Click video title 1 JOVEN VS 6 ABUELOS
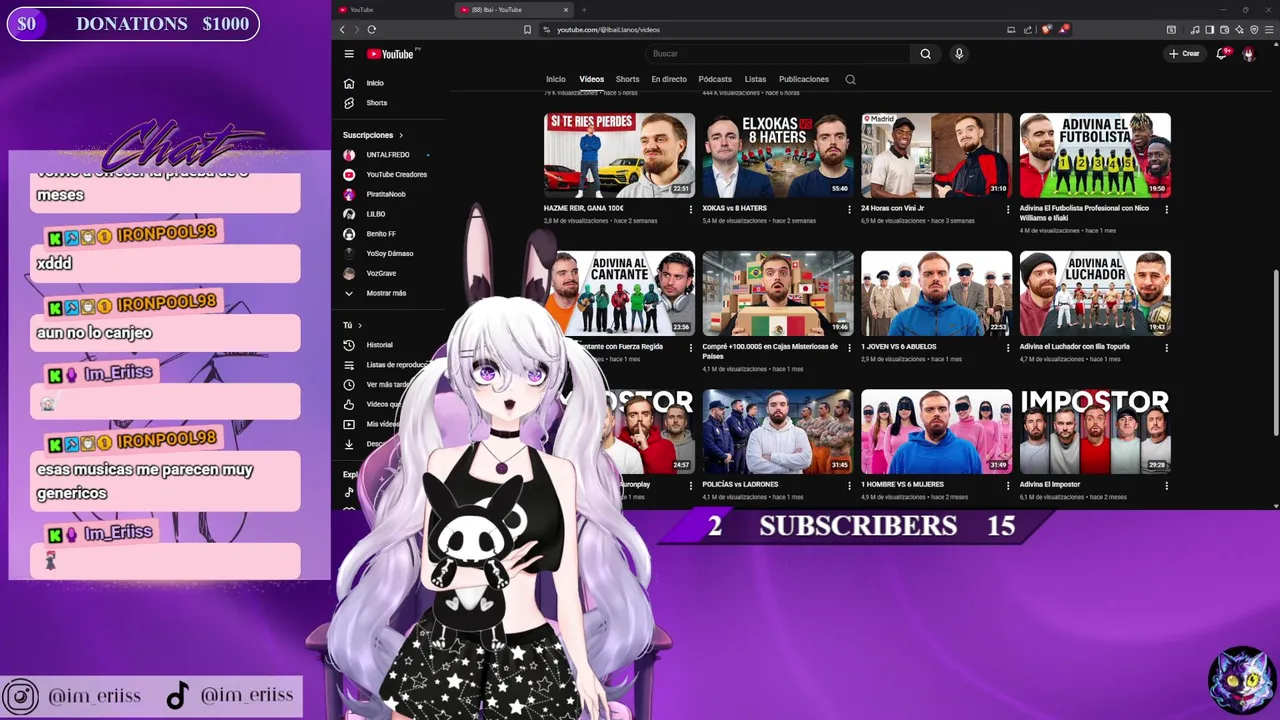 [x=899, y=347]
